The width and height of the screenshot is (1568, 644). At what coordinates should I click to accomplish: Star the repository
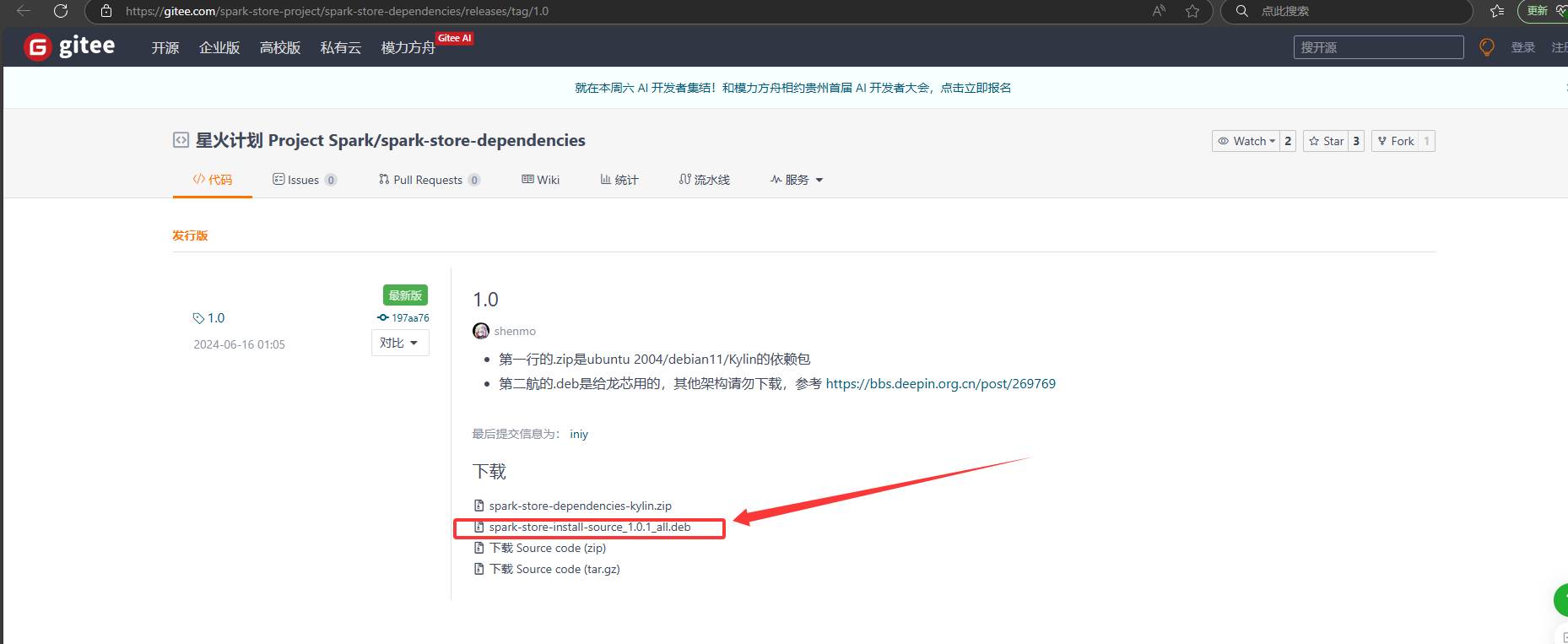(x=1326, y=141)
